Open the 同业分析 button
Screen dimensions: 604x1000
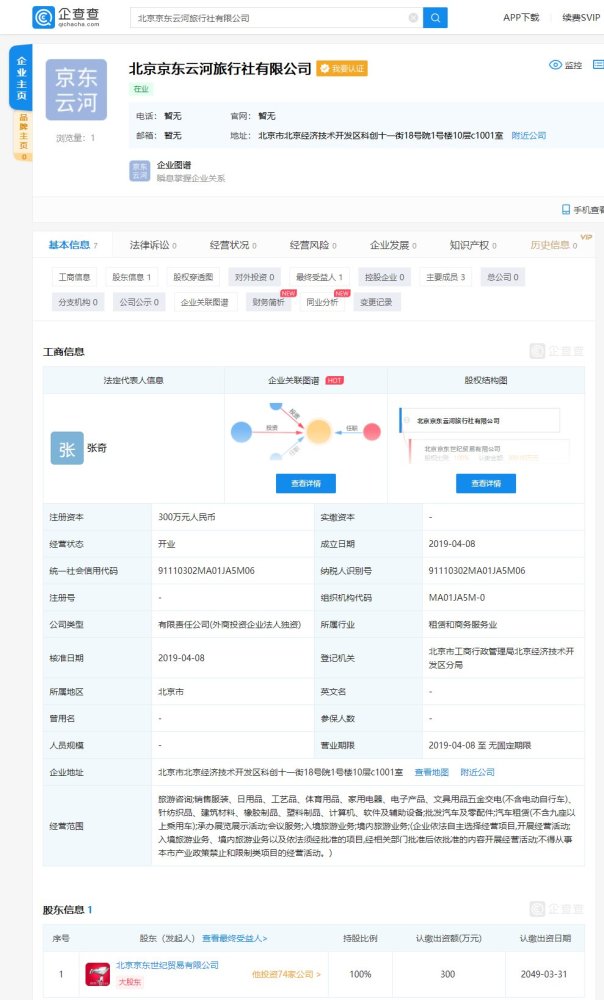322,302
